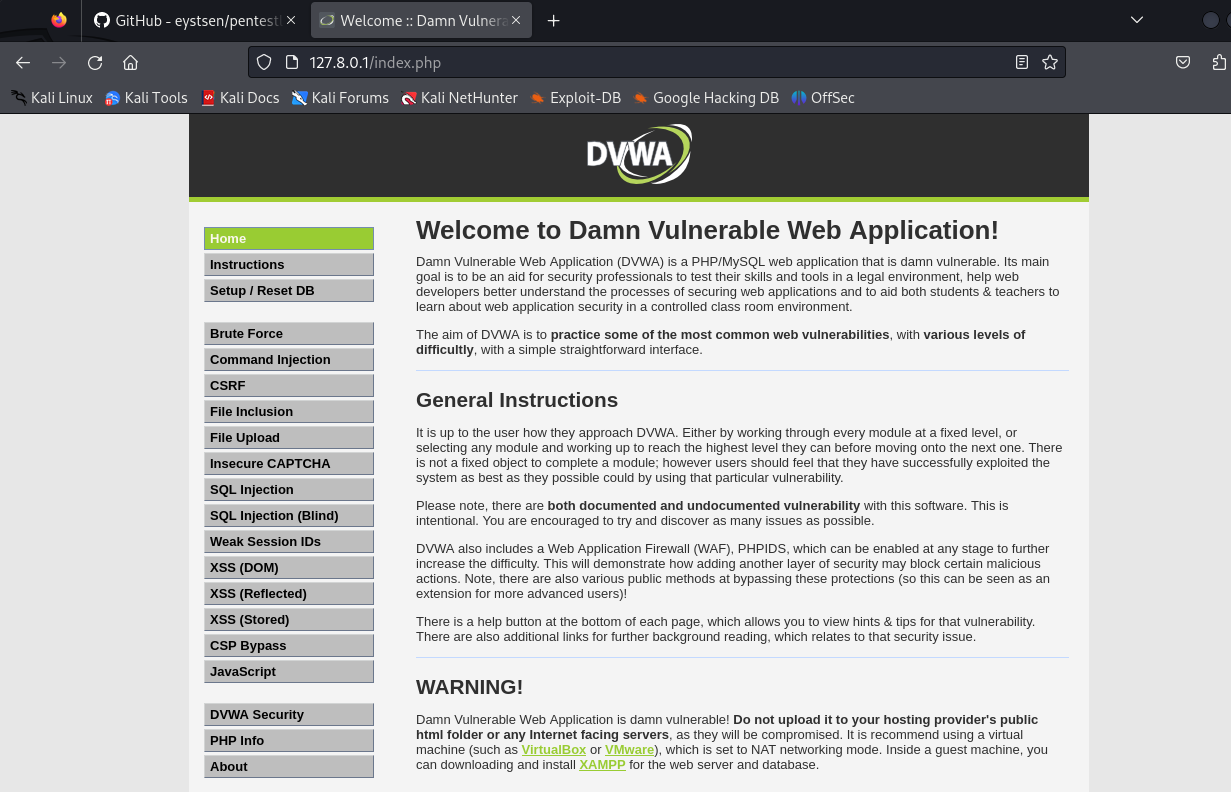Viewport: 1231px width, 792px height.
Task: Open the File Inclusion module
Action: (x=289, y=412)
